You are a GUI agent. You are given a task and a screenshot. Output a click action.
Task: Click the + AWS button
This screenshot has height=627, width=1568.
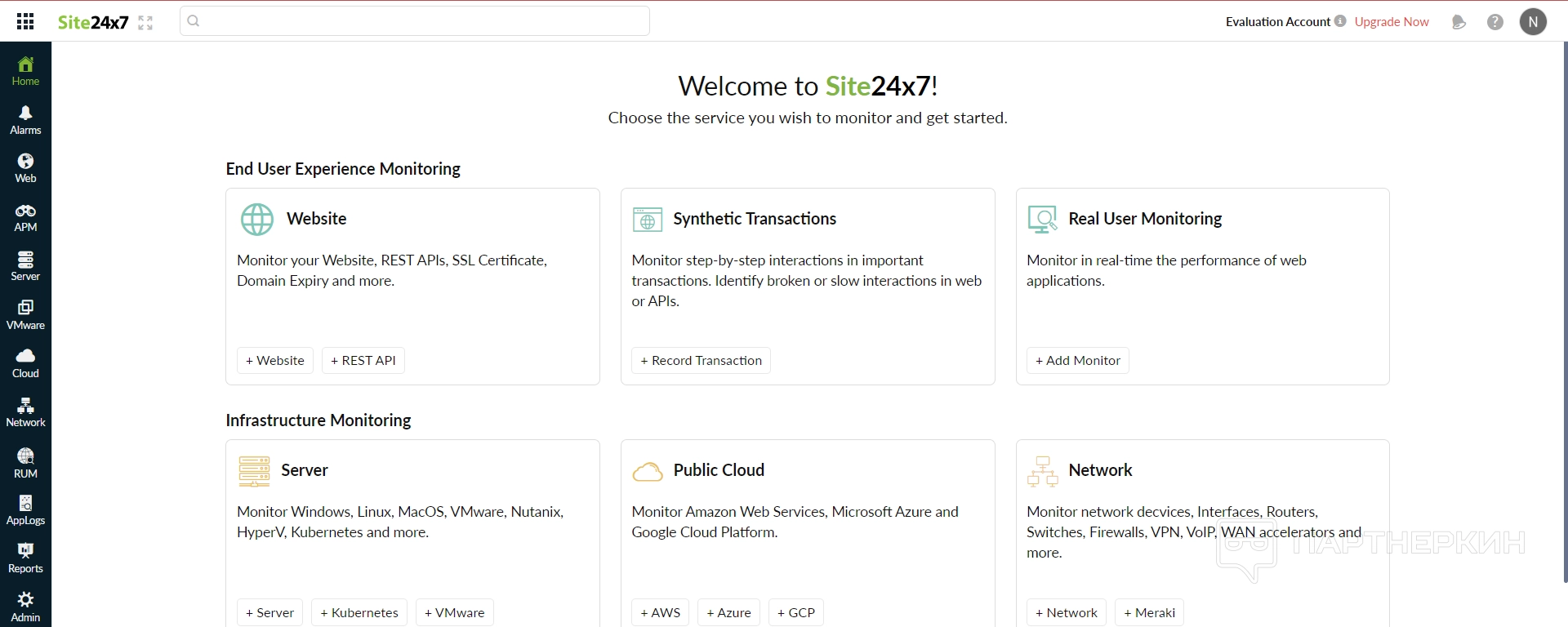pyautogui.click(x=660, y=612)
